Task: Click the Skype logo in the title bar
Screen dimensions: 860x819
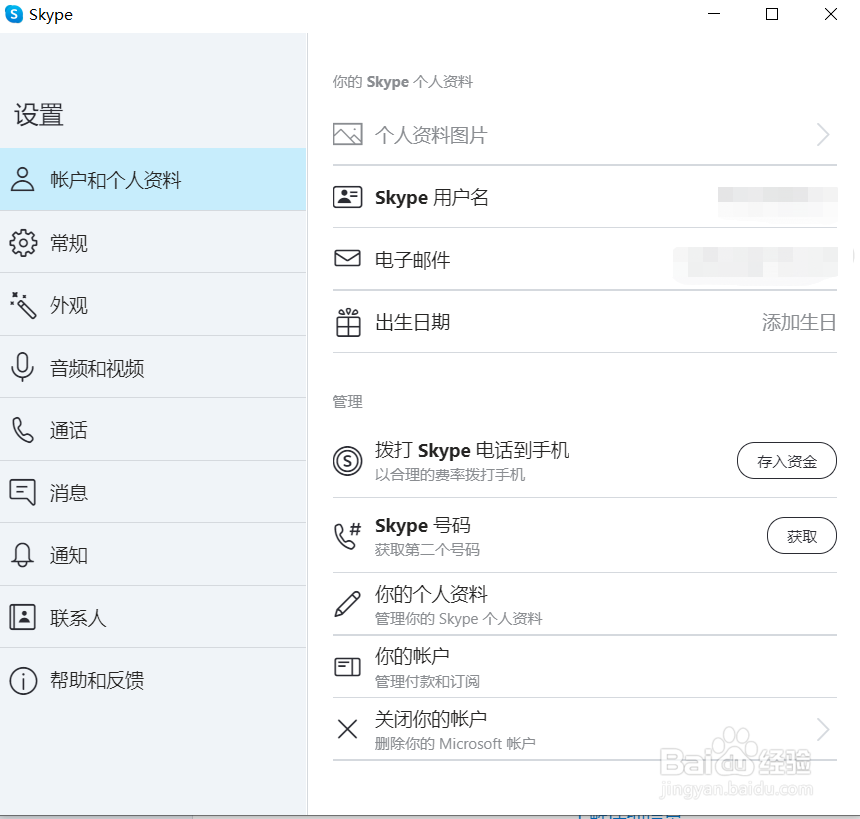Action: (x=14, y=14)
